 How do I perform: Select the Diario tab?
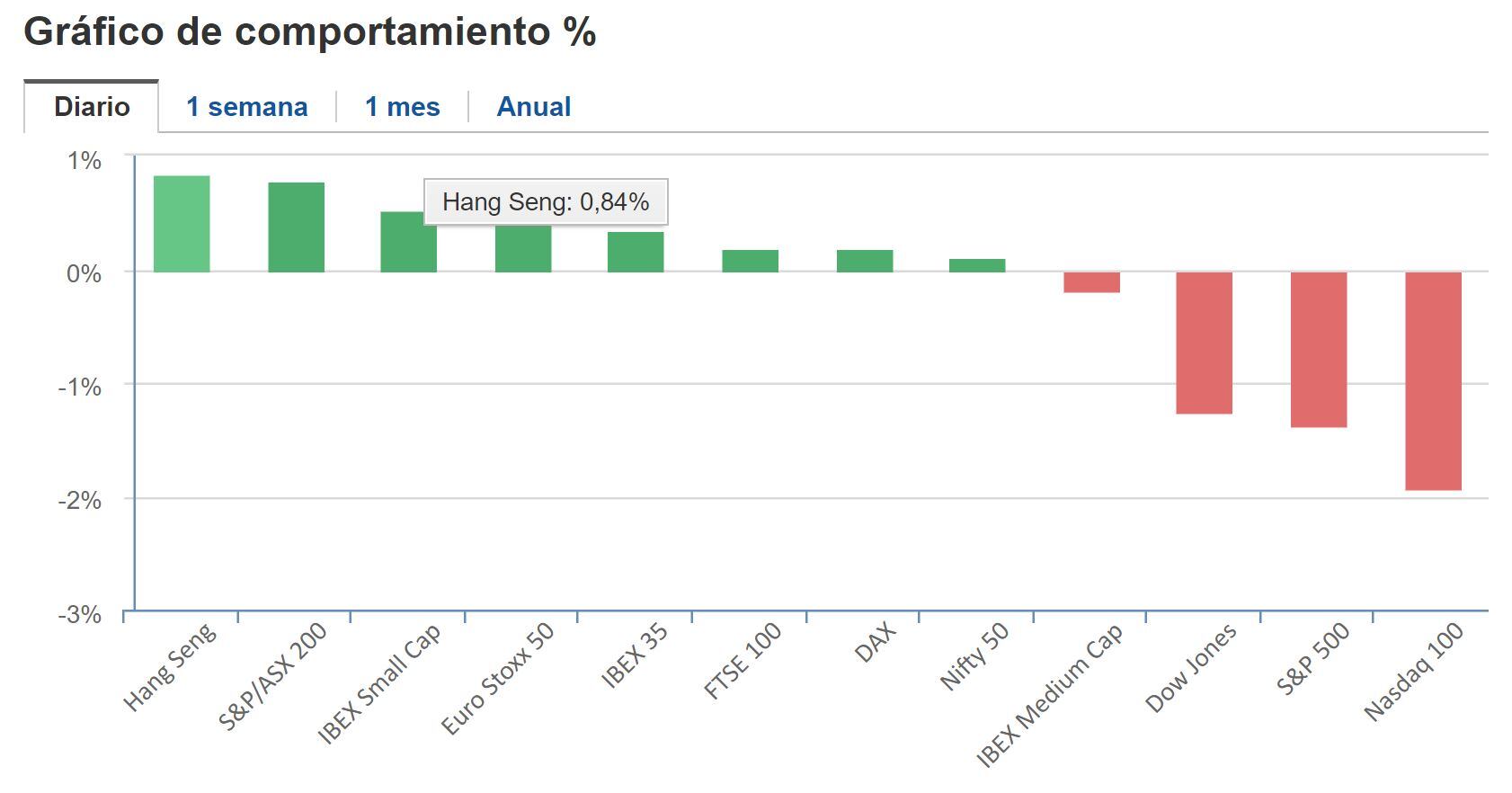(x=92, y=106)
